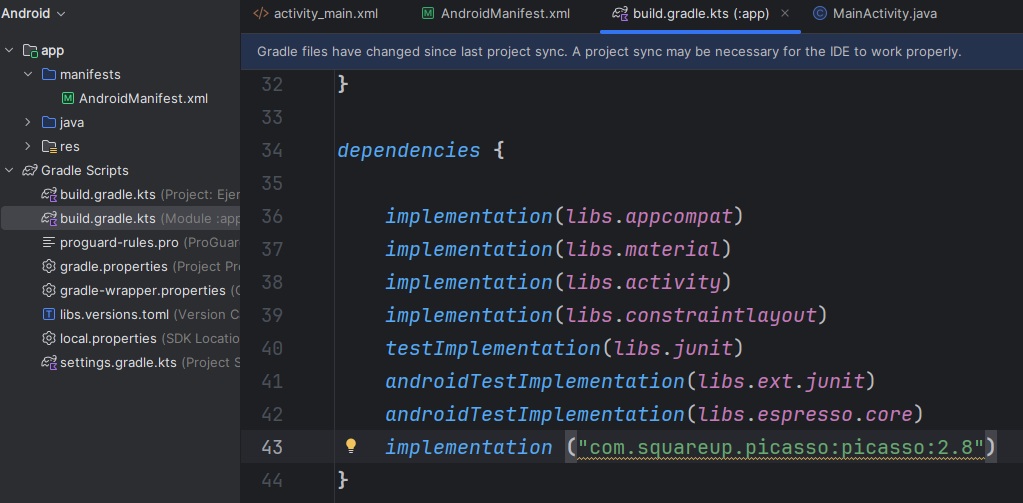This screenshot has height=503, width=1023.
Task: Click libs.espresso.core on line 42
Action: [x=805, y=414]
